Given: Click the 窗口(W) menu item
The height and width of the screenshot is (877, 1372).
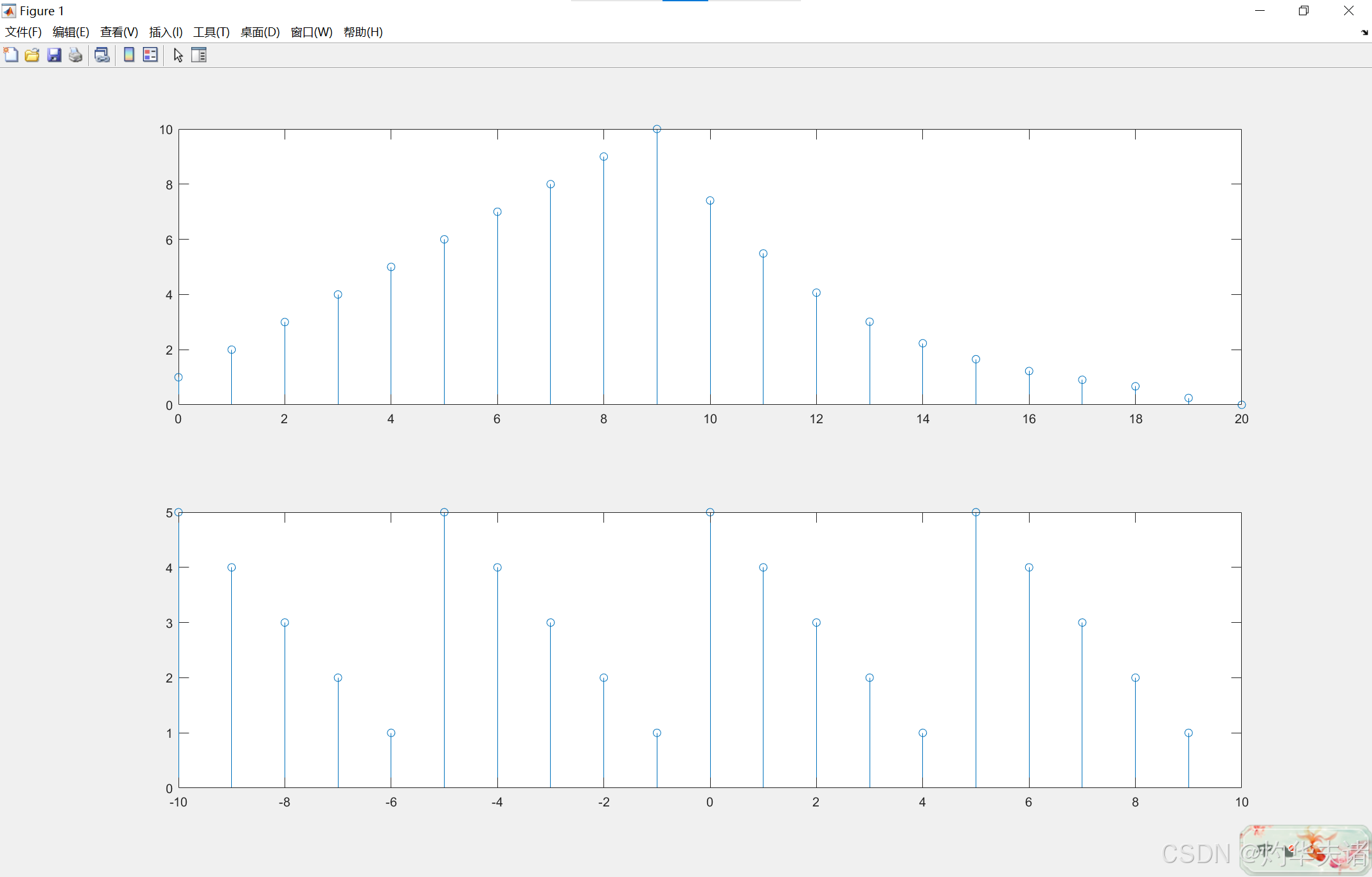Looking at the screenshot, I should click(x=311, y=32).
